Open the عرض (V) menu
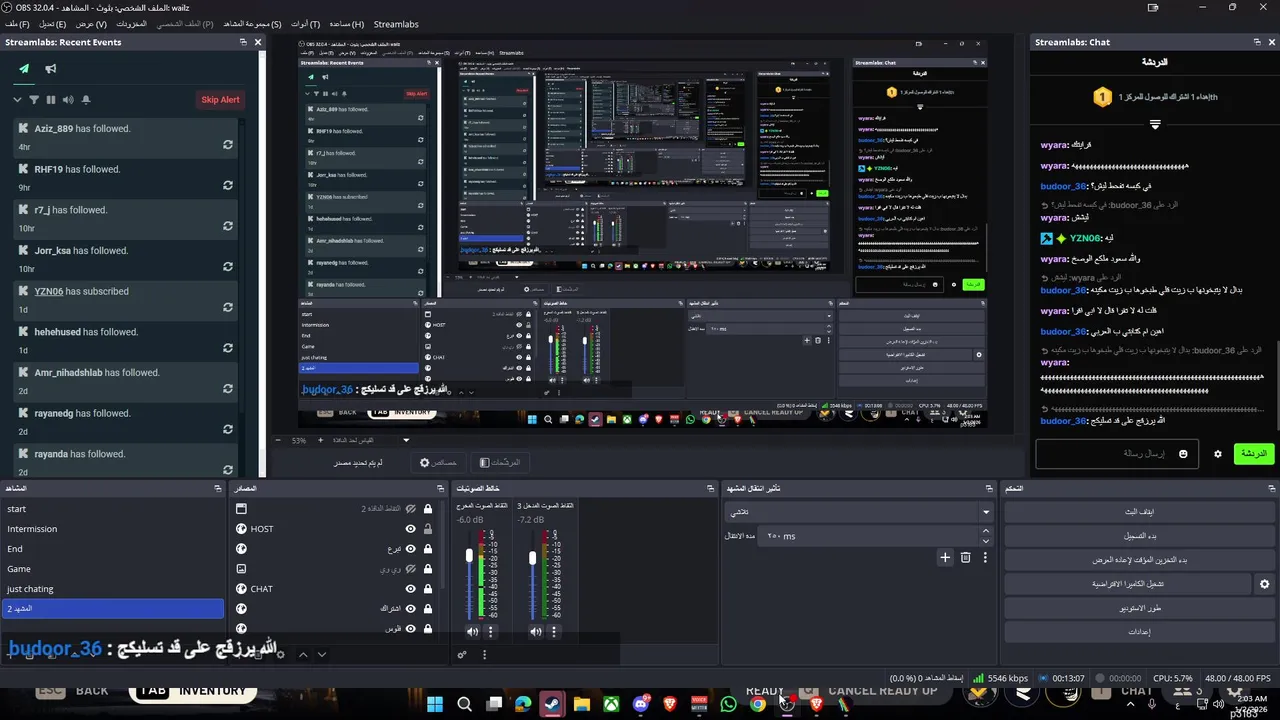Viewport: 1280px width, 720px height. pos(91,24)
